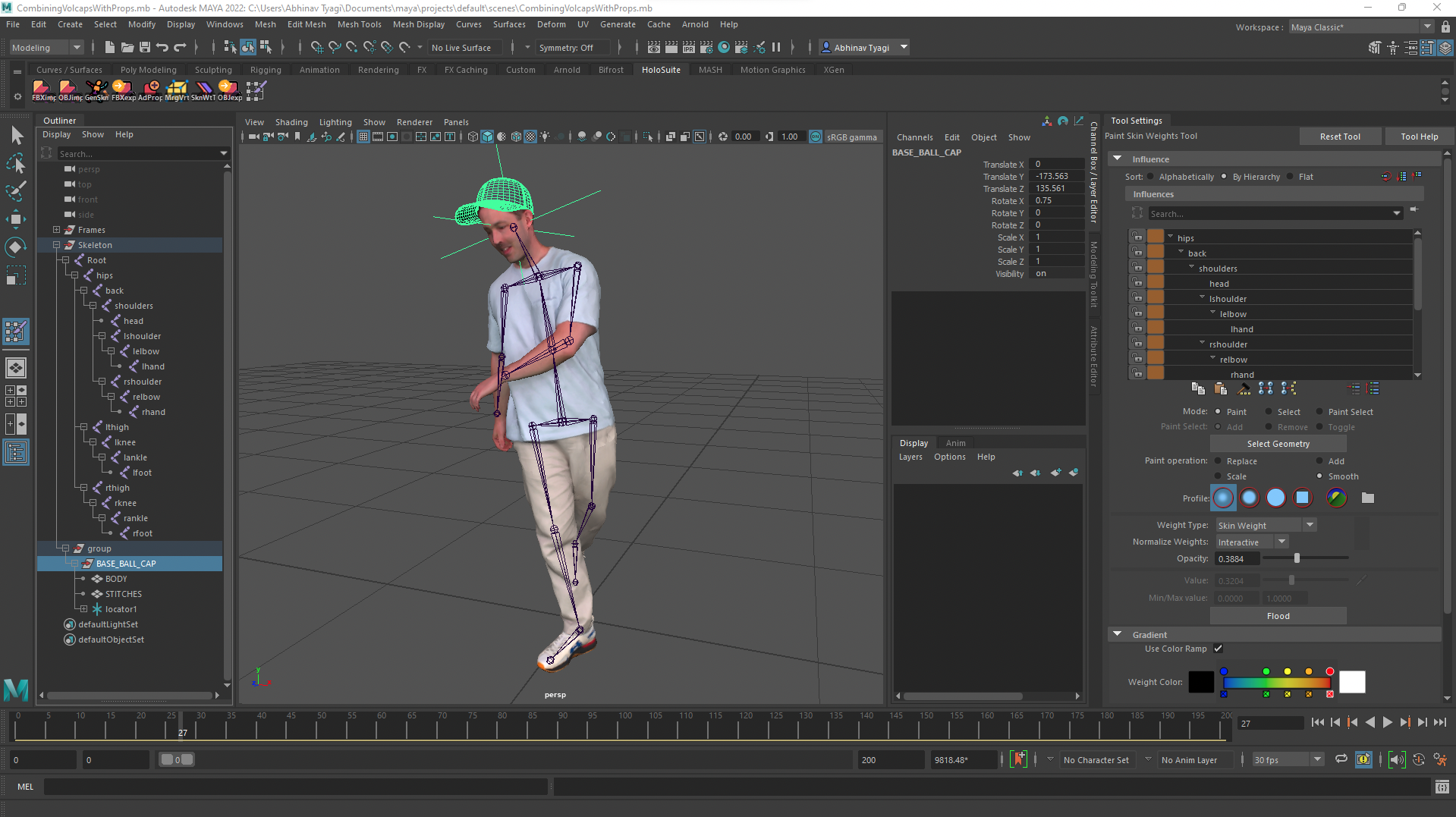The image size is (1456, 817).
Task: Activate the Rotate tool in the toolbox
Action: pos(16,247)
